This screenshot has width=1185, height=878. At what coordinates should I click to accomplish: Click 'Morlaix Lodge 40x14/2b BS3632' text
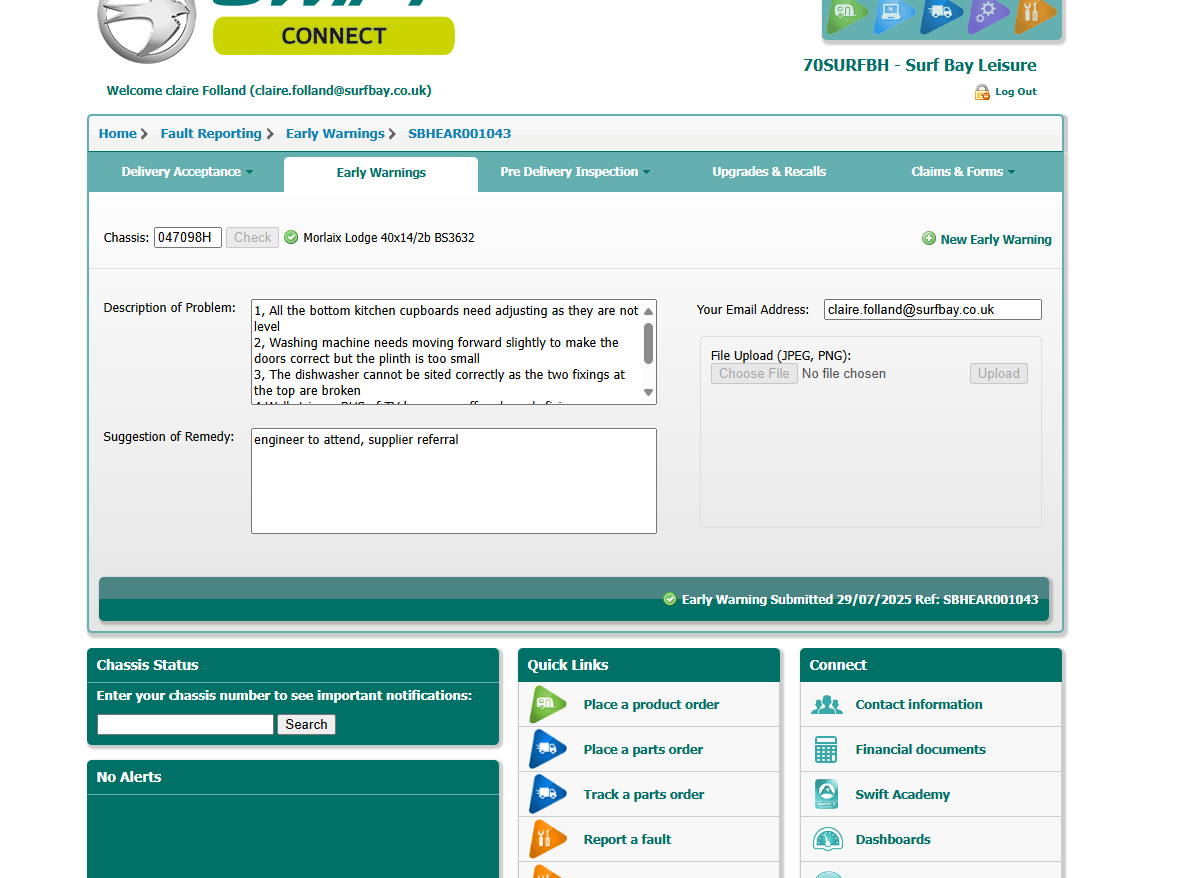[x=388, y=237]
